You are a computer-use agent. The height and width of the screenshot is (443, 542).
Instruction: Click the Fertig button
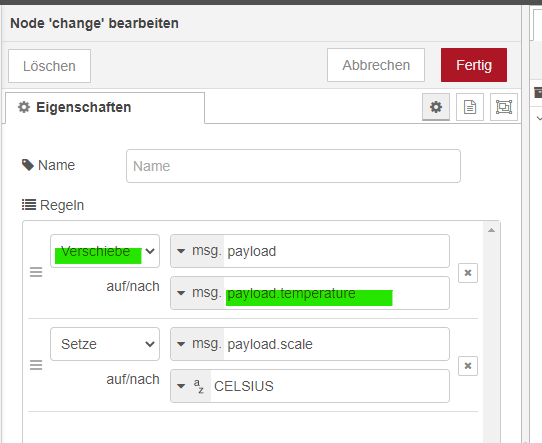(474, 65)
